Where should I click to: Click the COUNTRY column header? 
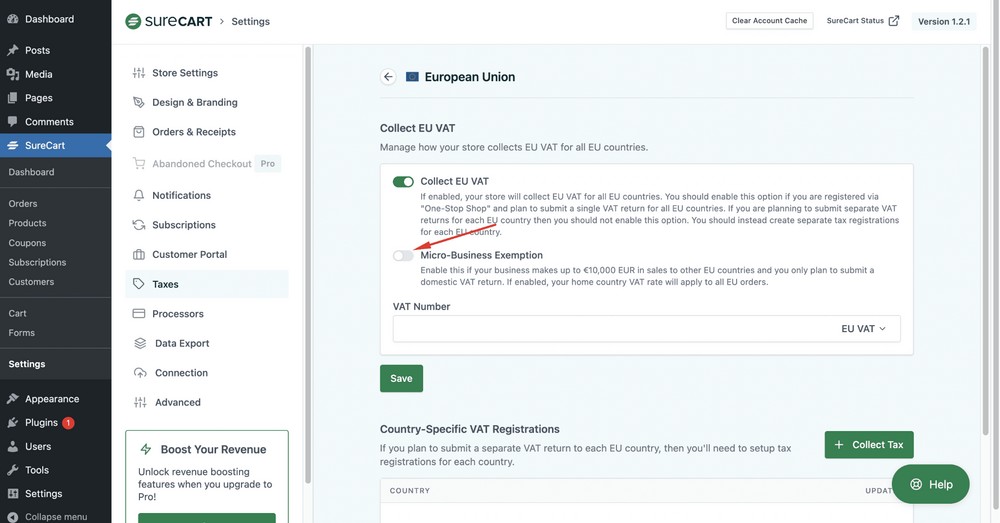tap(410, 490)
